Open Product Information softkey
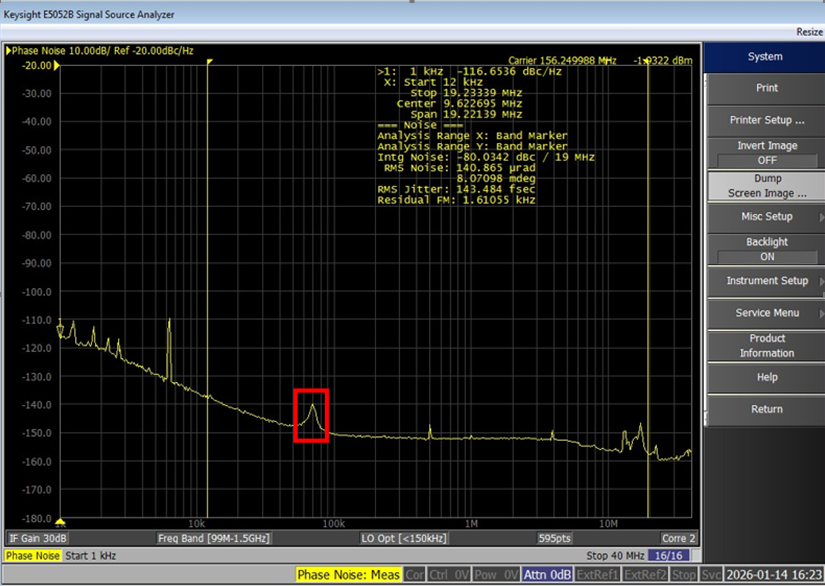The image size is (825, 586). [x=766, y=346]
